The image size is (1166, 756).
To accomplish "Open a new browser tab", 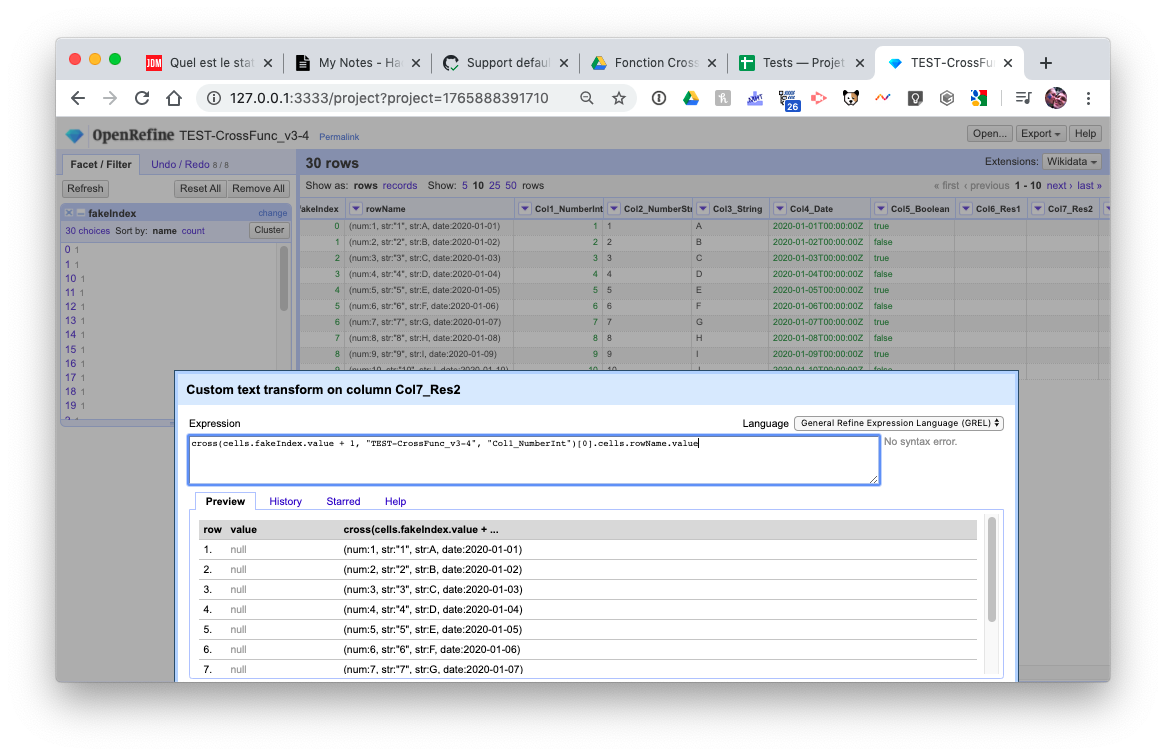I will pyautogui.click(x=1046, y=63).
